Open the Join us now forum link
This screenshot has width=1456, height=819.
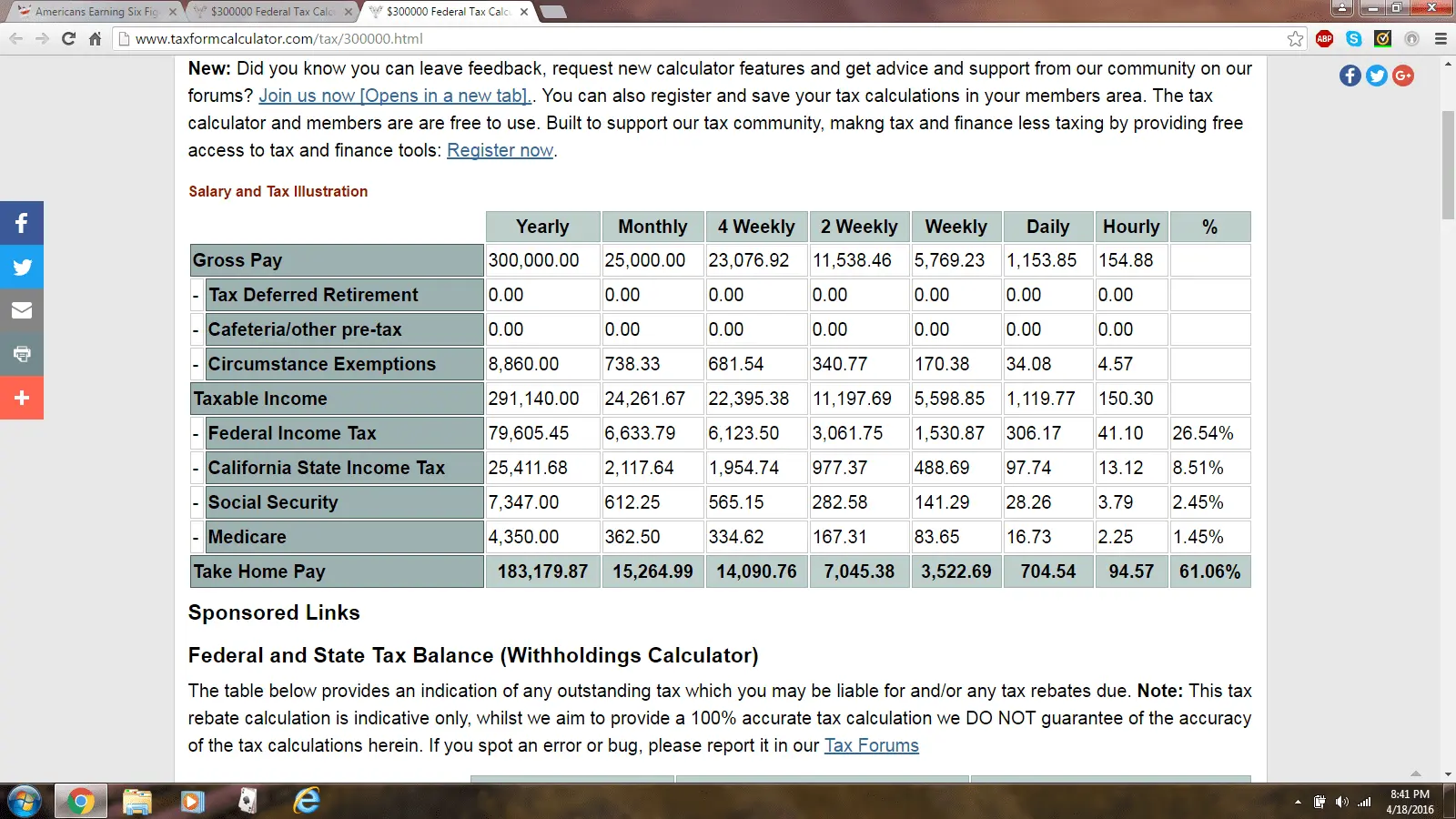click(x=394, y=96)
